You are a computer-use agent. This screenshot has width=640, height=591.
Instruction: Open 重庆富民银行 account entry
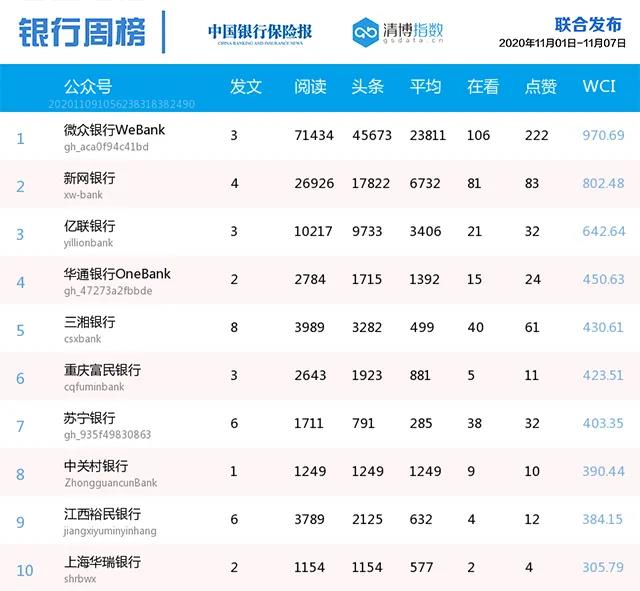(x=102, y=370)
